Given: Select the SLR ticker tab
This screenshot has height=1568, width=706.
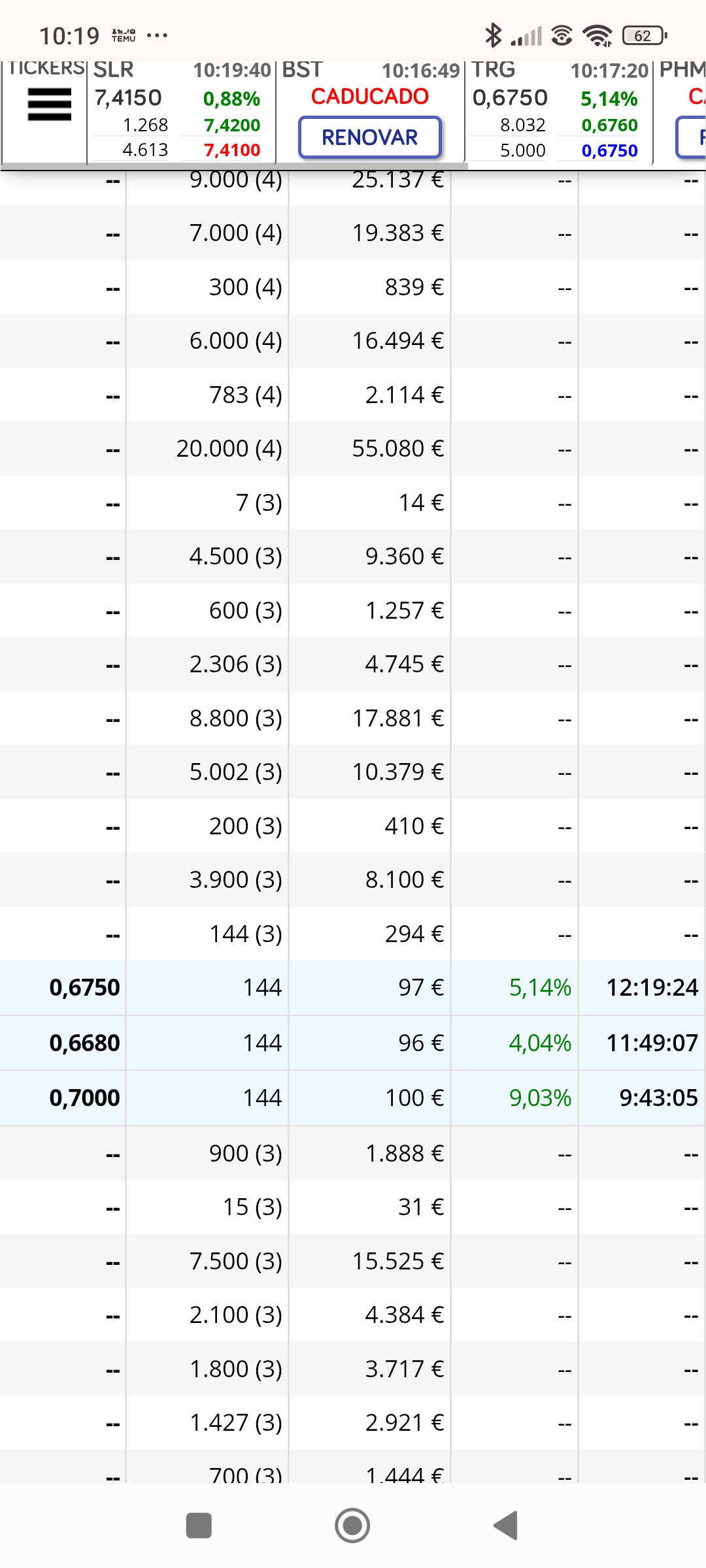Looking at the screenshot, I should click(x=181, y=111).
